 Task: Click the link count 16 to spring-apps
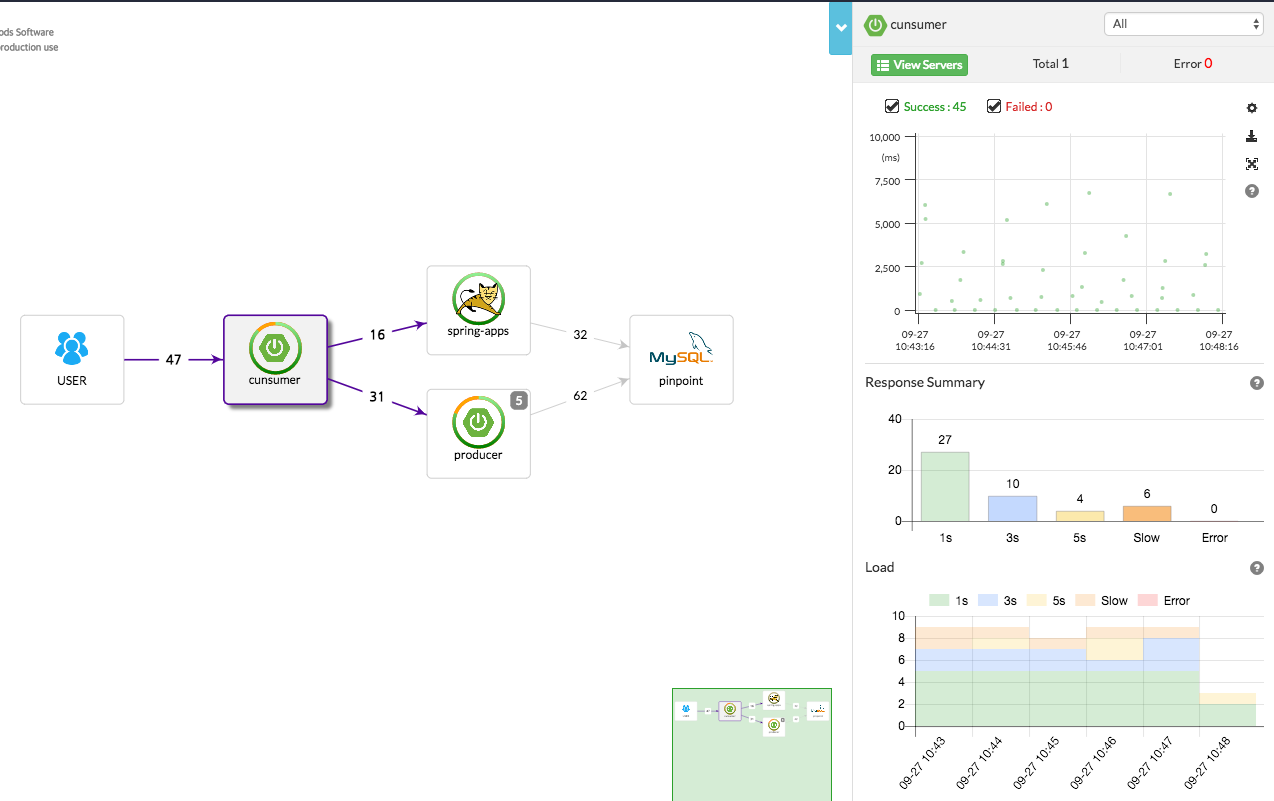pyautogui.click(x=377, y=335)
